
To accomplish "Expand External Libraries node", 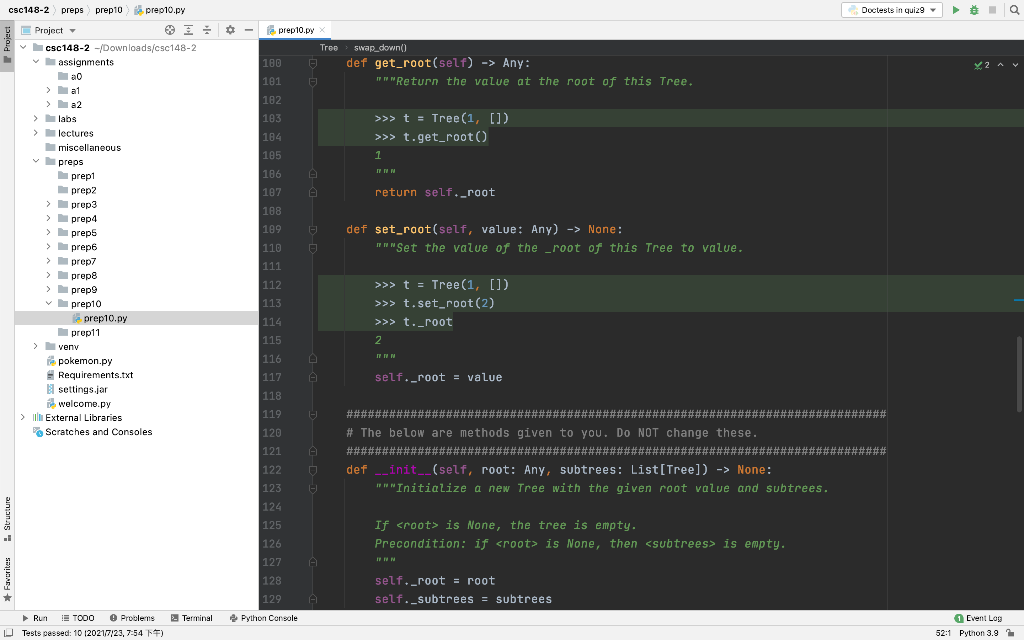I will click(24, 417).
